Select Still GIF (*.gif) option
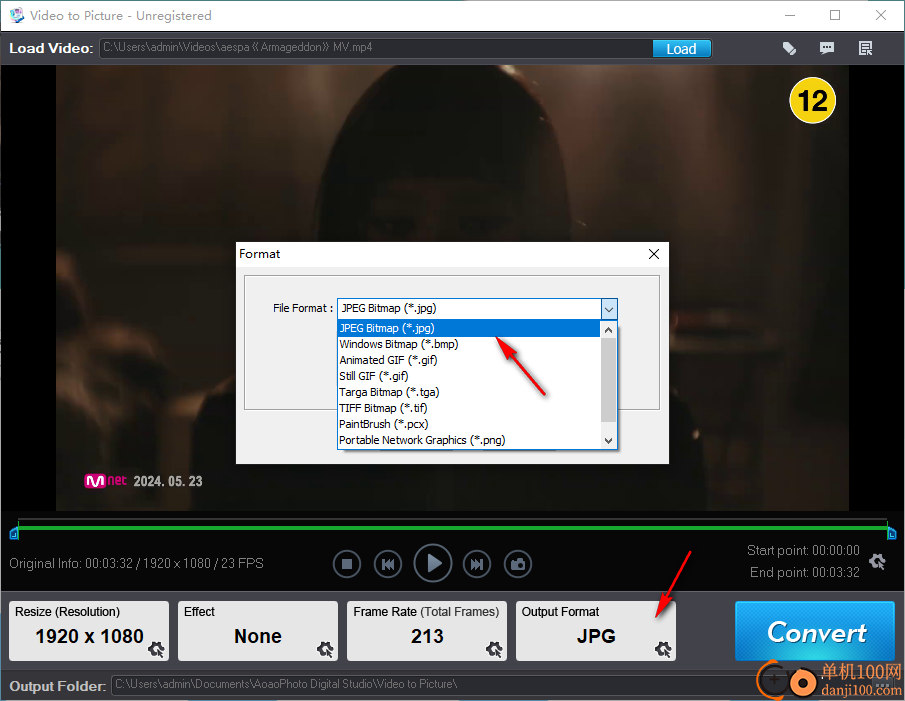 coord(469,377)
